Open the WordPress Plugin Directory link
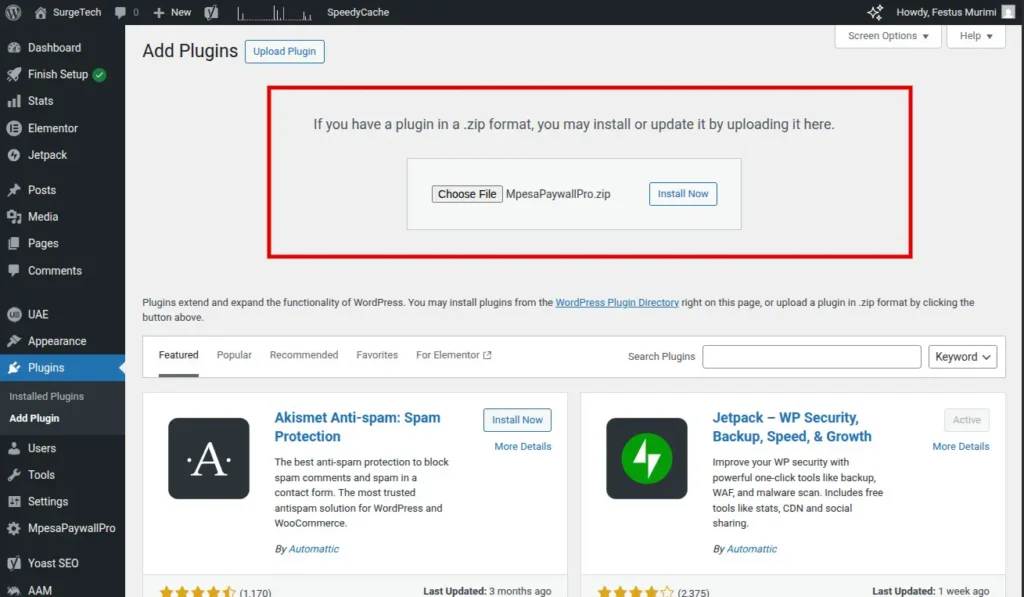Screen dimensions: 1024x597 (x=617, y=302)
